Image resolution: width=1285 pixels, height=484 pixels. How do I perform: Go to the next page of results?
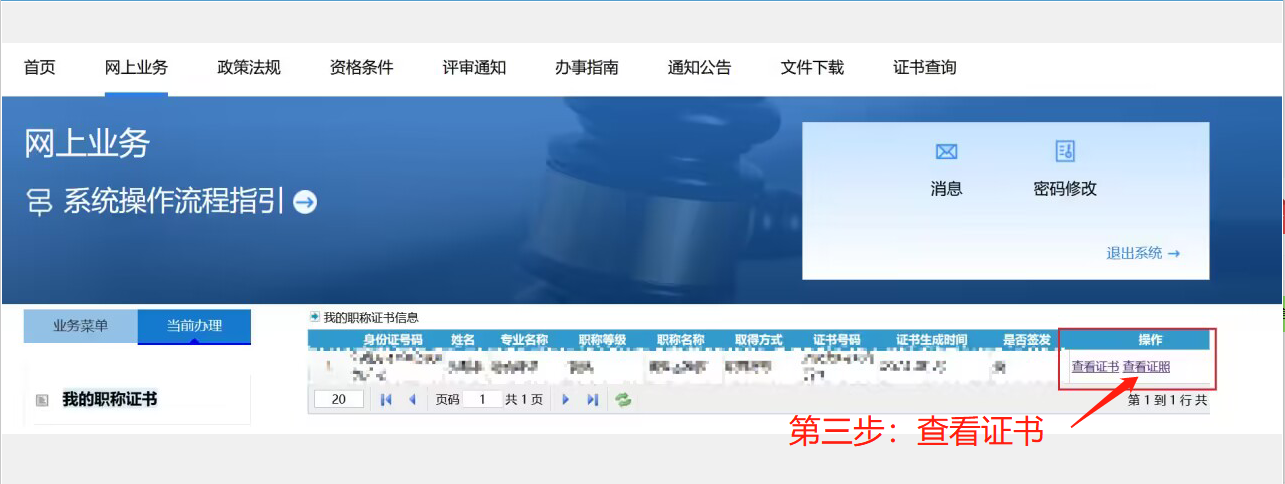(x=565, y=400)
